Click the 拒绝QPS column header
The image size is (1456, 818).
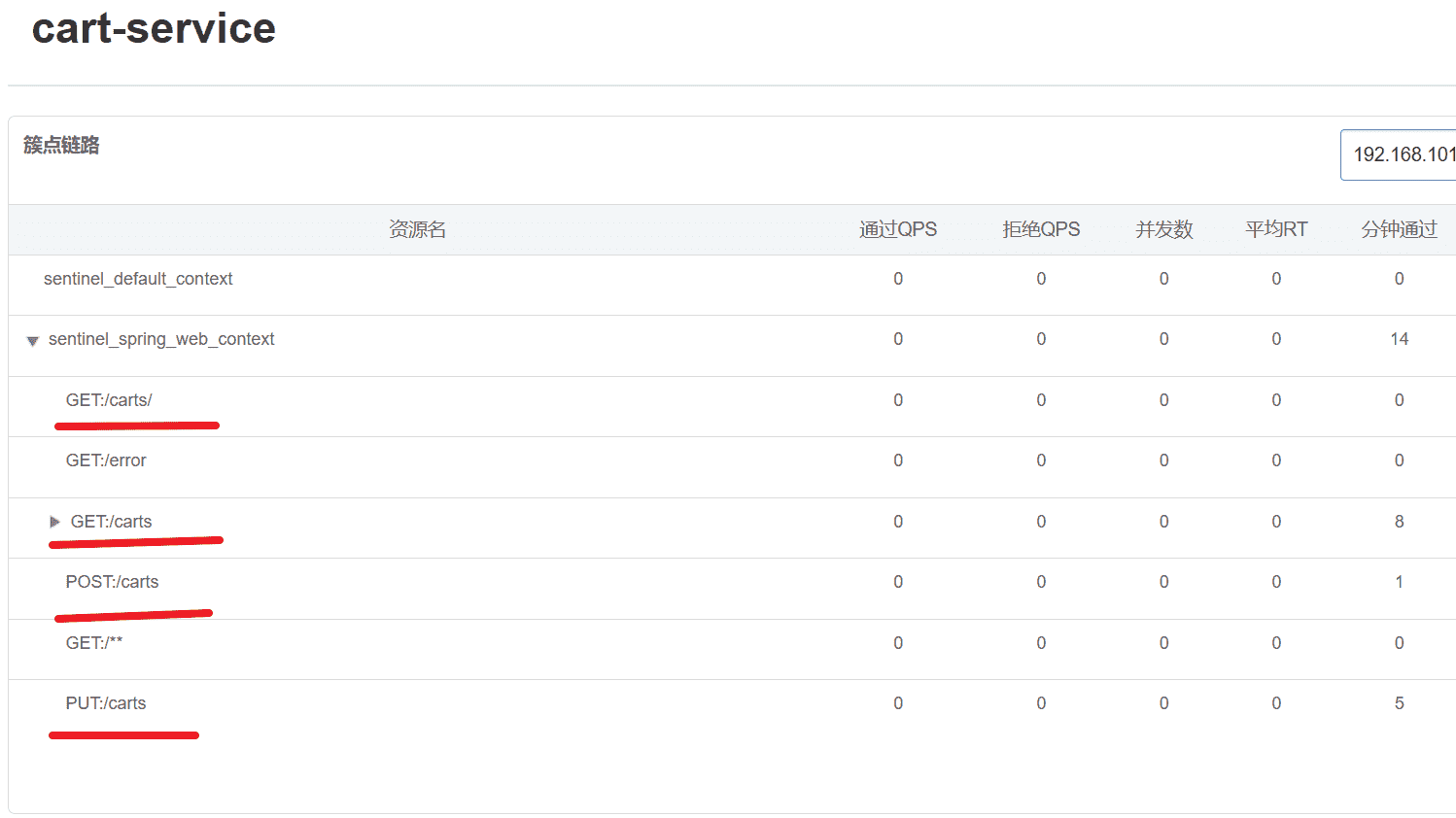[x=1041, y=229]
